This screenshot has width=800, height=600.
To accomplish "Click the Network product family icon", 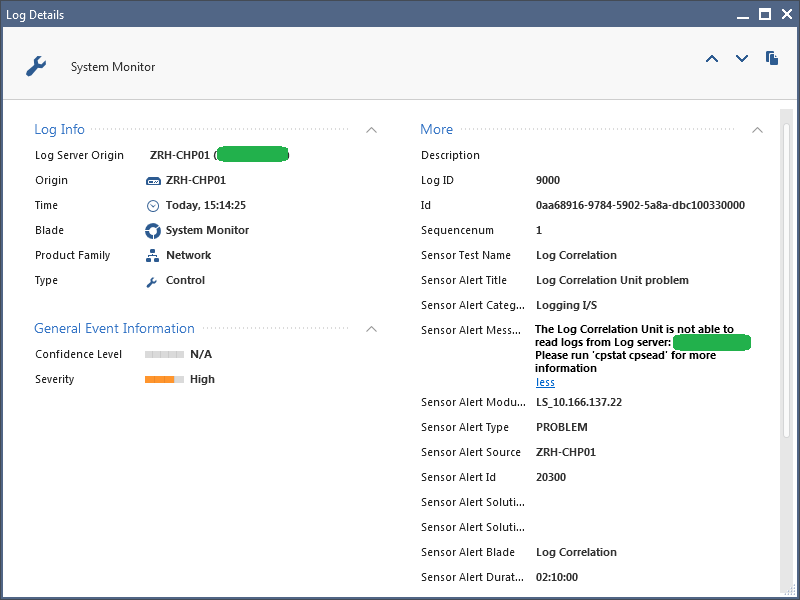I will click(152, 256).
